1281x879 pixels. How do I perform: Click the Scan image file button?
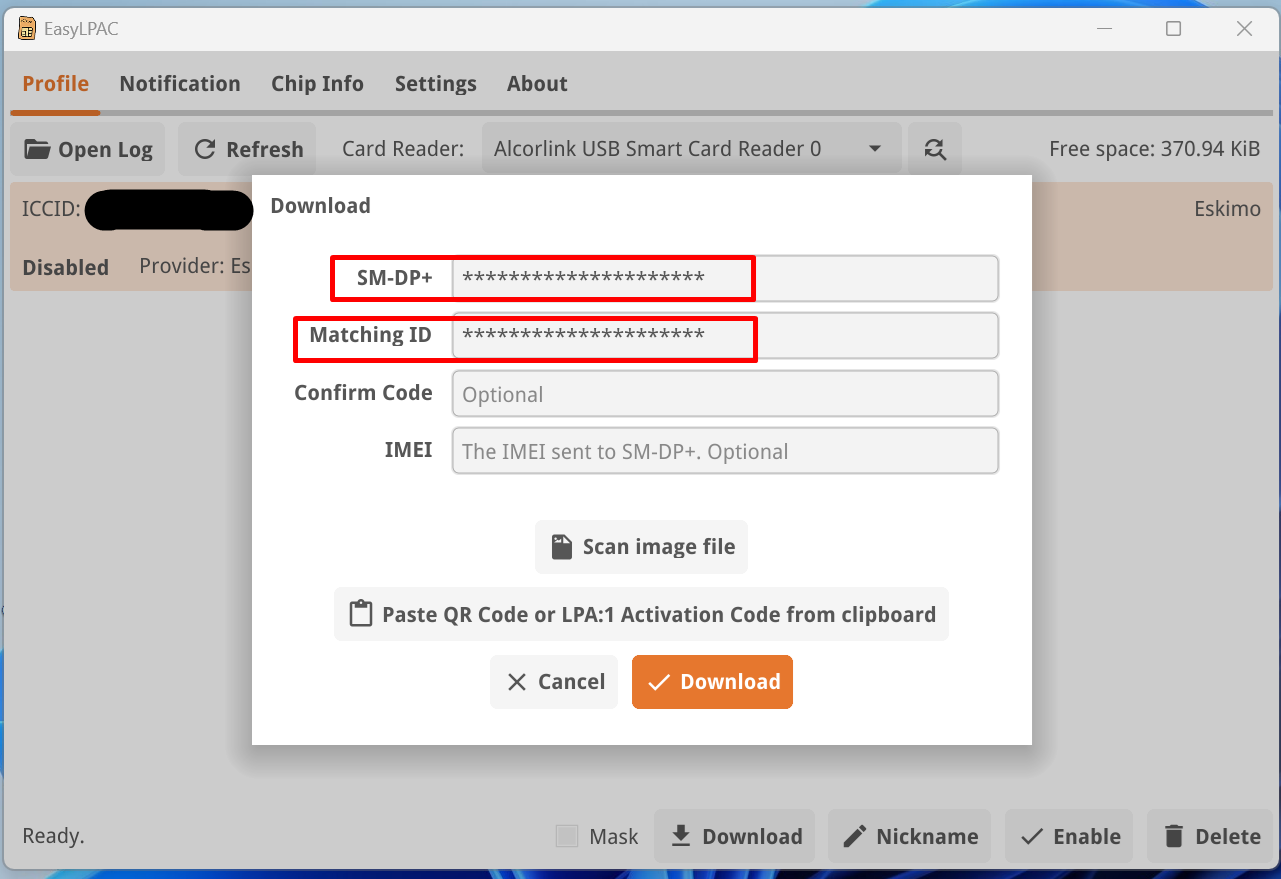[x=641, y=547]
